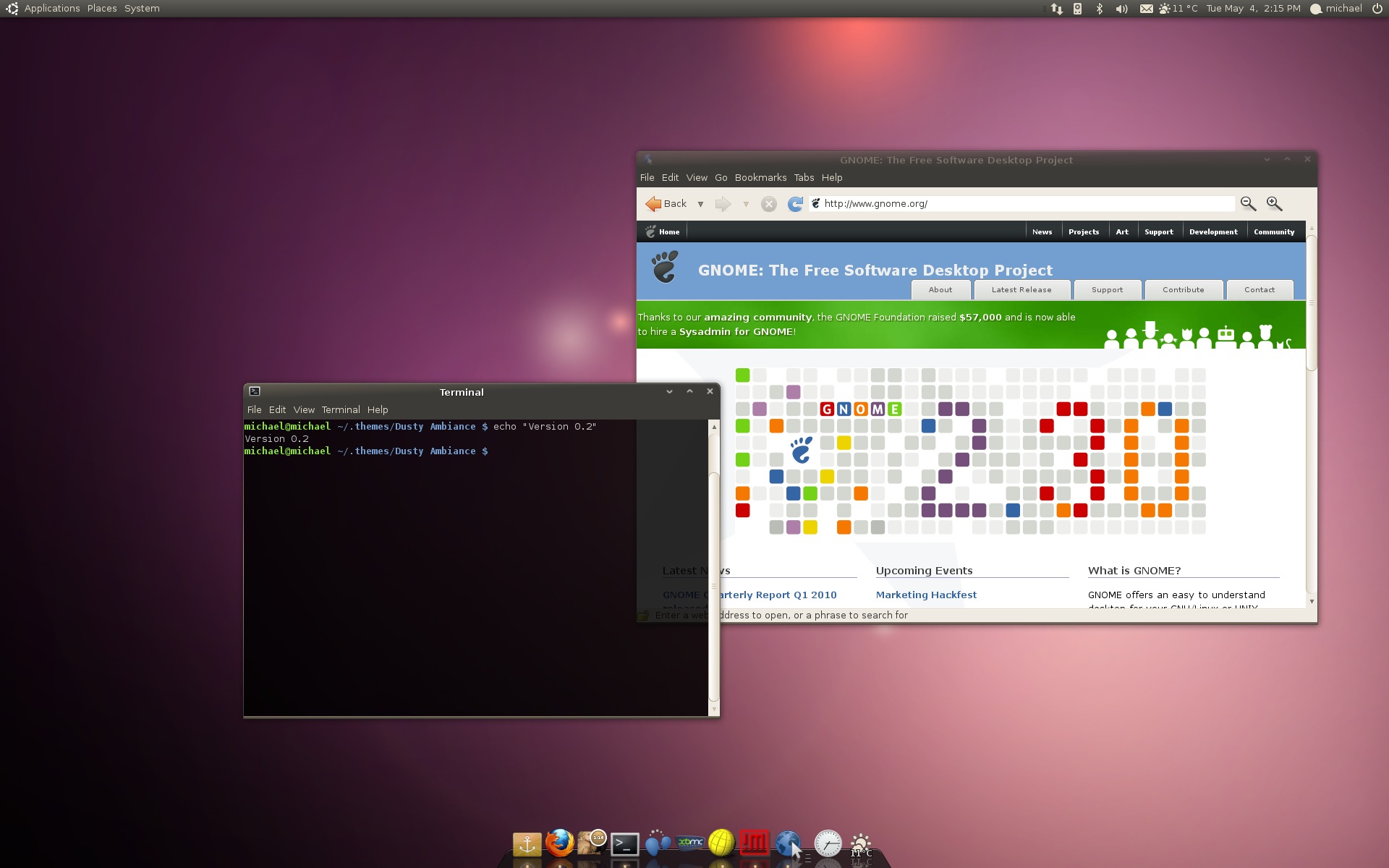This screenshot has height=868, width=1389.
Task: Open the Contact tab on the GNOME page
Action: pyautogui.click(x=1260, y=290)
